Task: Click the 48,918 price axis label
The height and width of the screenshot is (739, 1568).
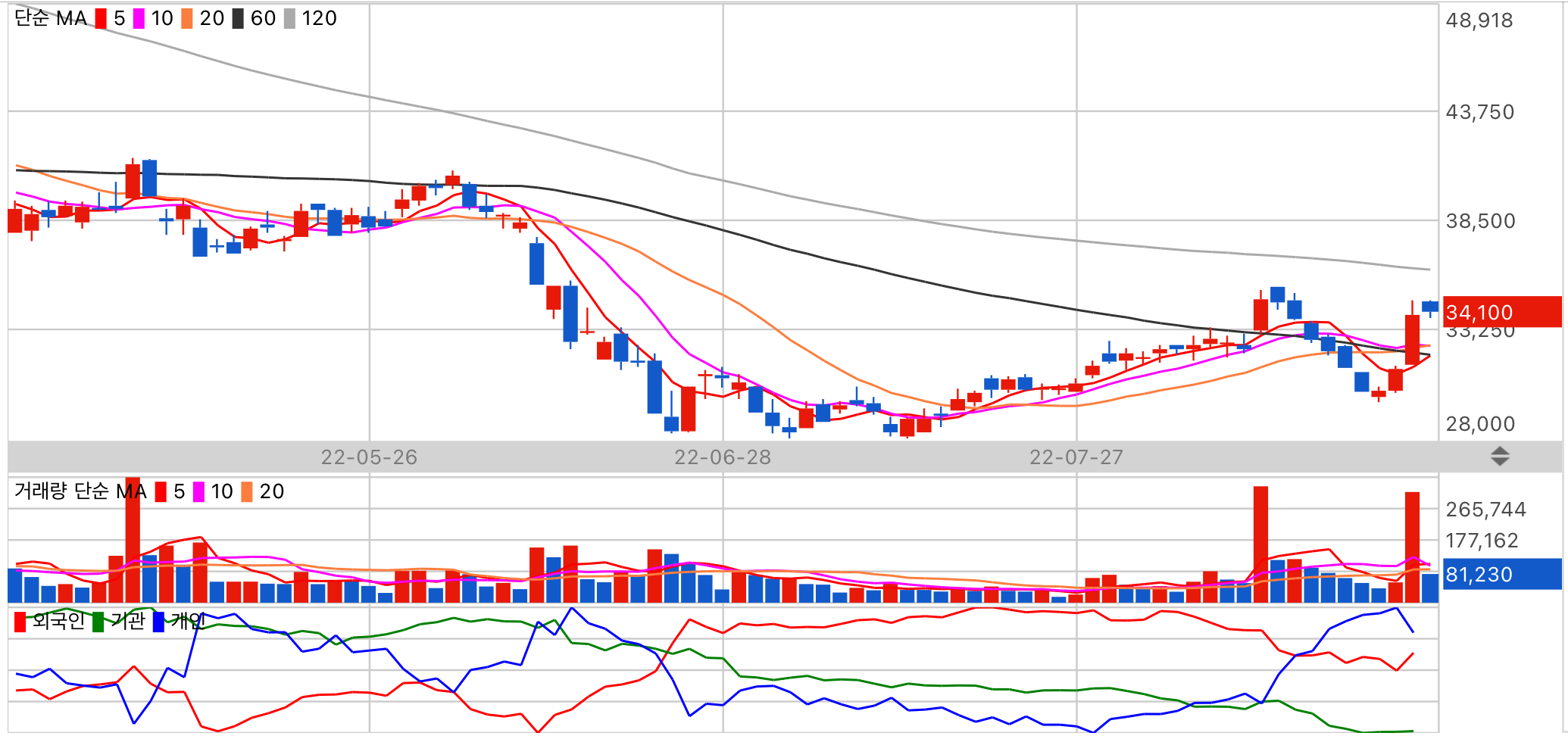Action: [1479, 20]
